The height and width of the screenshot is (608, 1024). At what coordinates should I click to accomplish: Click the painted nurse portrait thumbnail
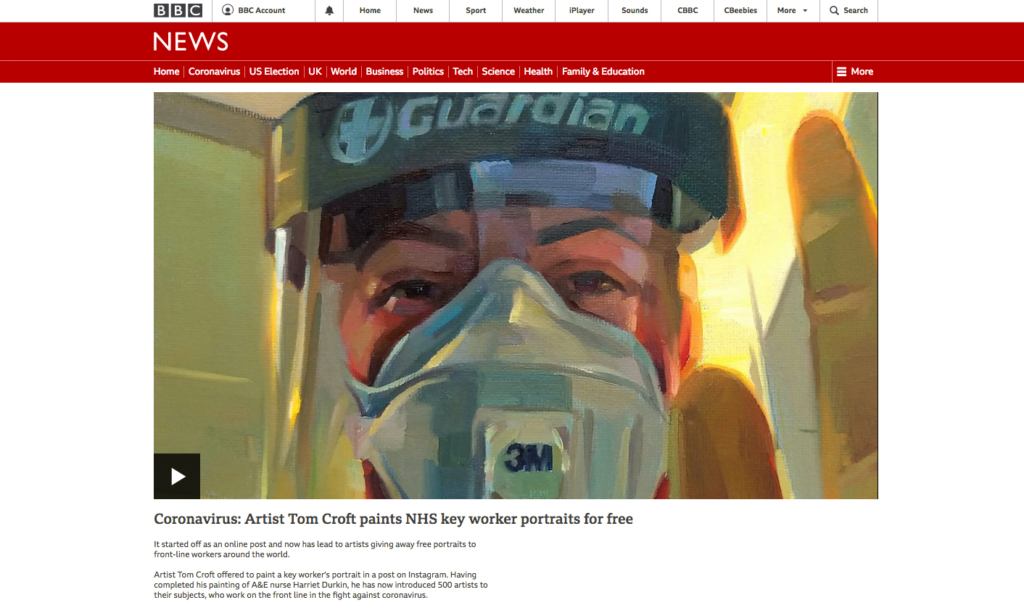[x=516, y=295]
